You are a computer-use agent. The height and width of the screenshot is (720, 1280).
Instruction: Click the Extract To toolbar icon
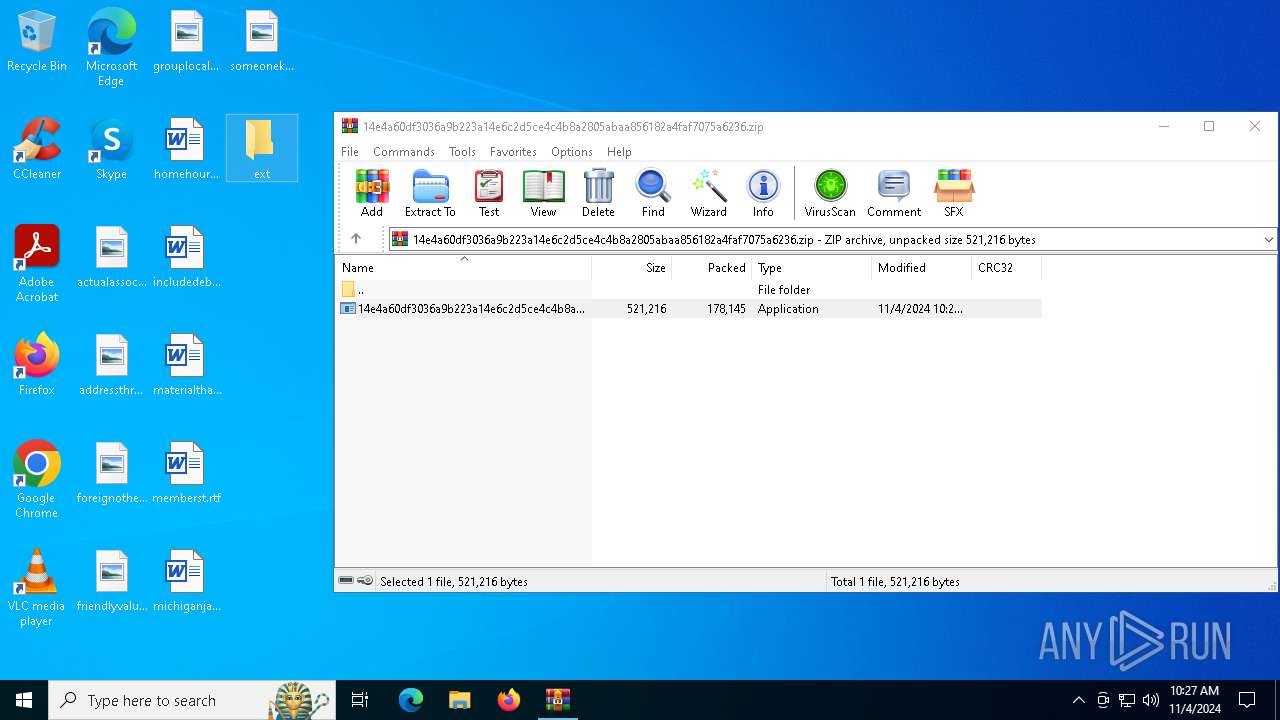click(x=430, y=193)
